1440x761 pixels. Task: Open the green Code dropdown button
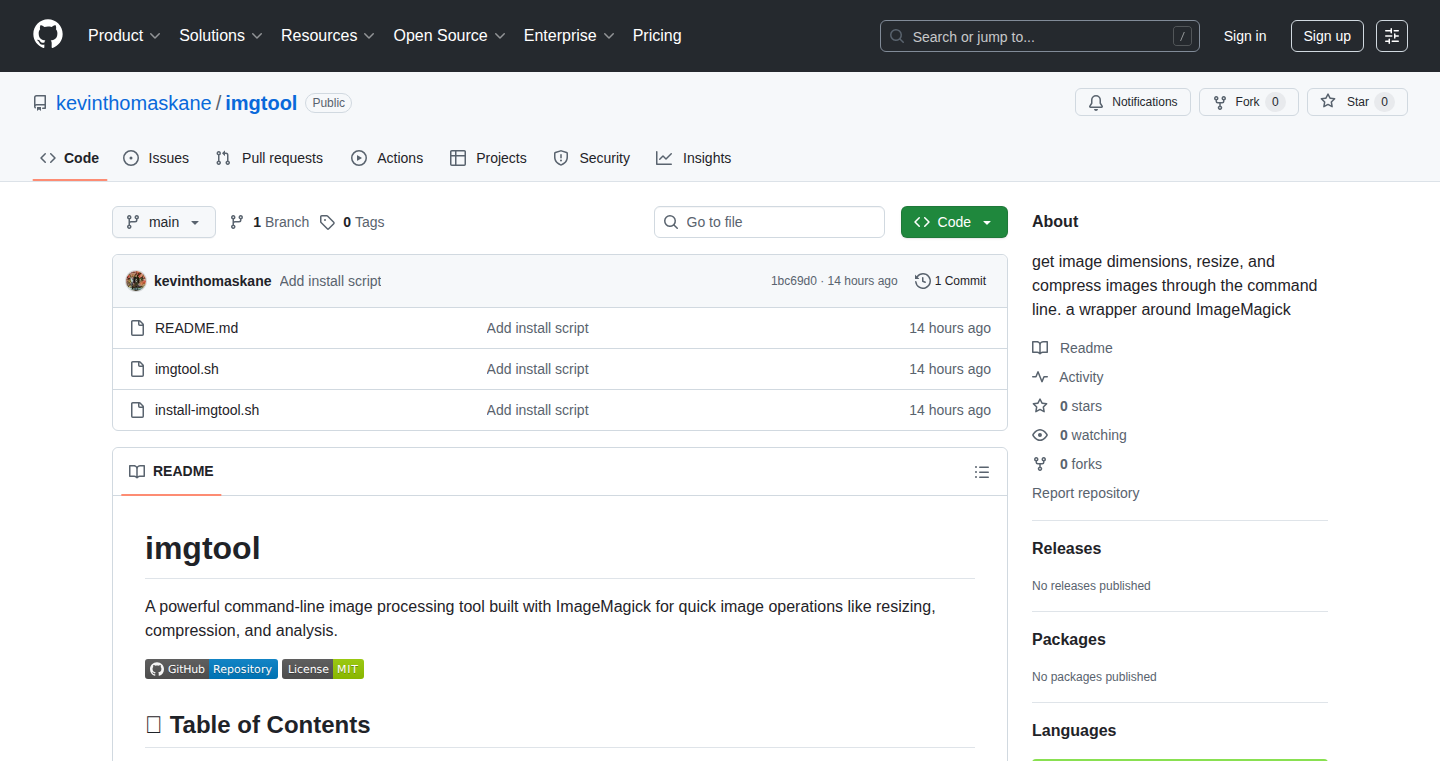(x=954, y=222)
